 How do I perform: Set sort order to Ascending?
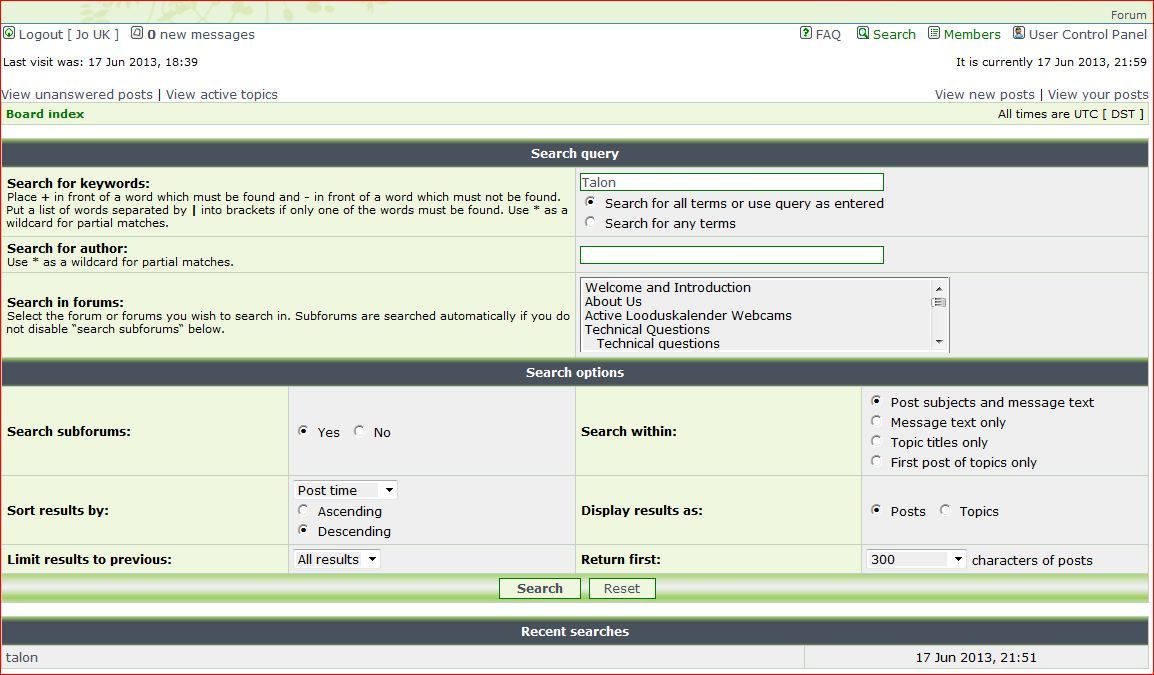[x=303, y=510]
